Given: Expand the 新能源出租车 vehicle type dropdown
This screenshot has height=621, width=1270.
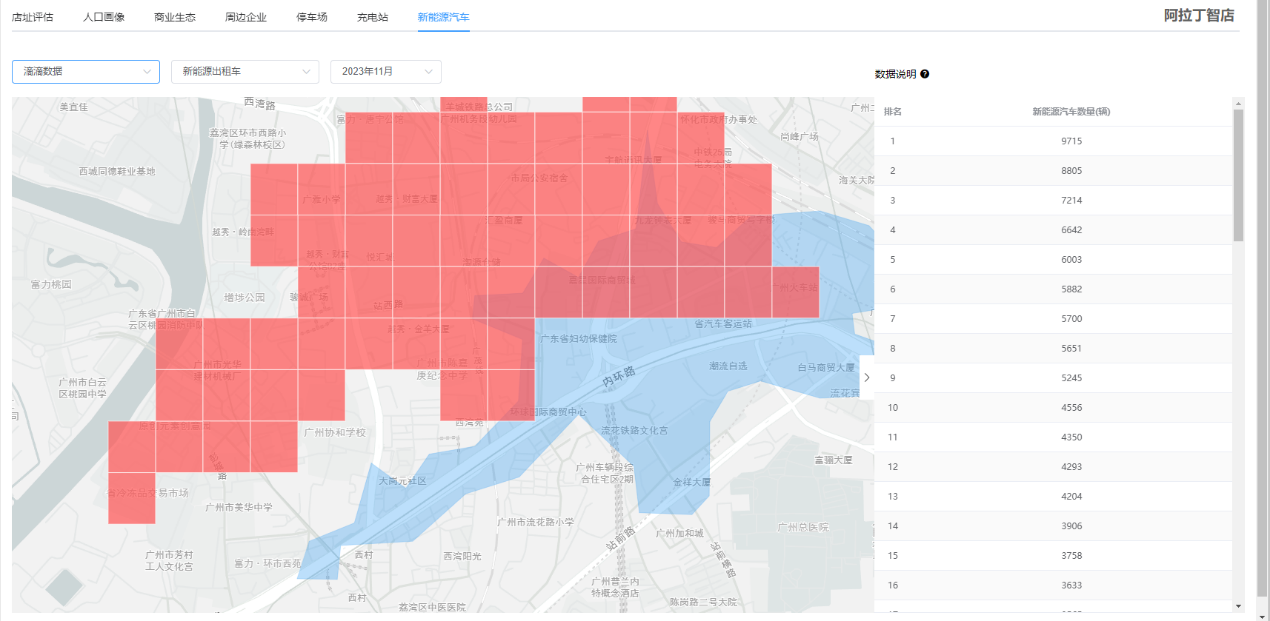Looking at the screenshot, I should [245, 72].
